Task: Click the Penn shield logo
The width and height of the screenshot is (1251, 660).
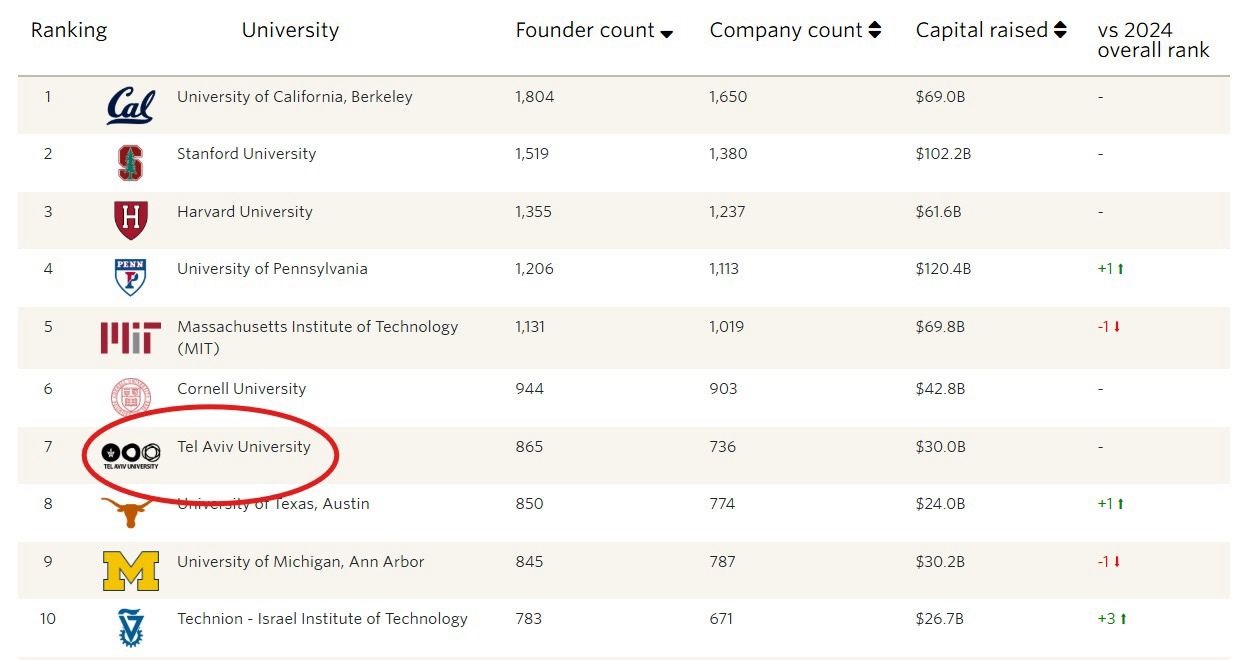Action: [x=129, y=276]
